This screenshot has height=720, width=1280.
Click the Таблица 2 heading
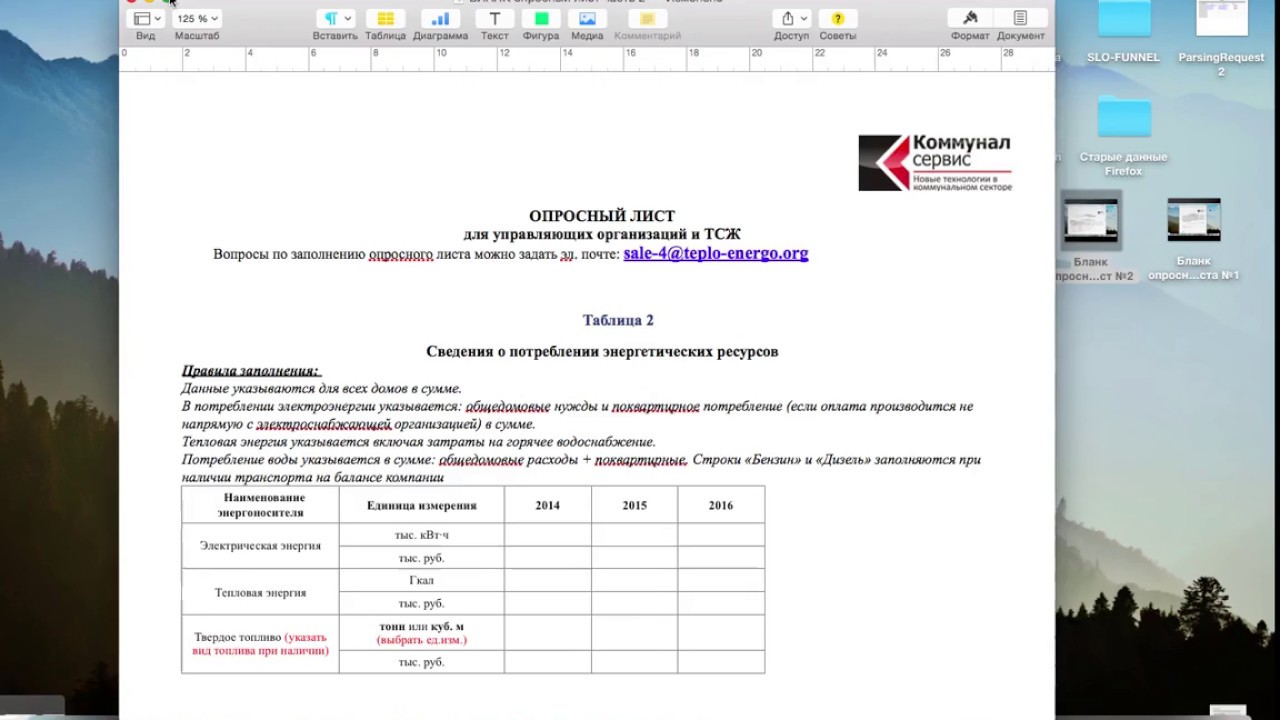point(618,320)
